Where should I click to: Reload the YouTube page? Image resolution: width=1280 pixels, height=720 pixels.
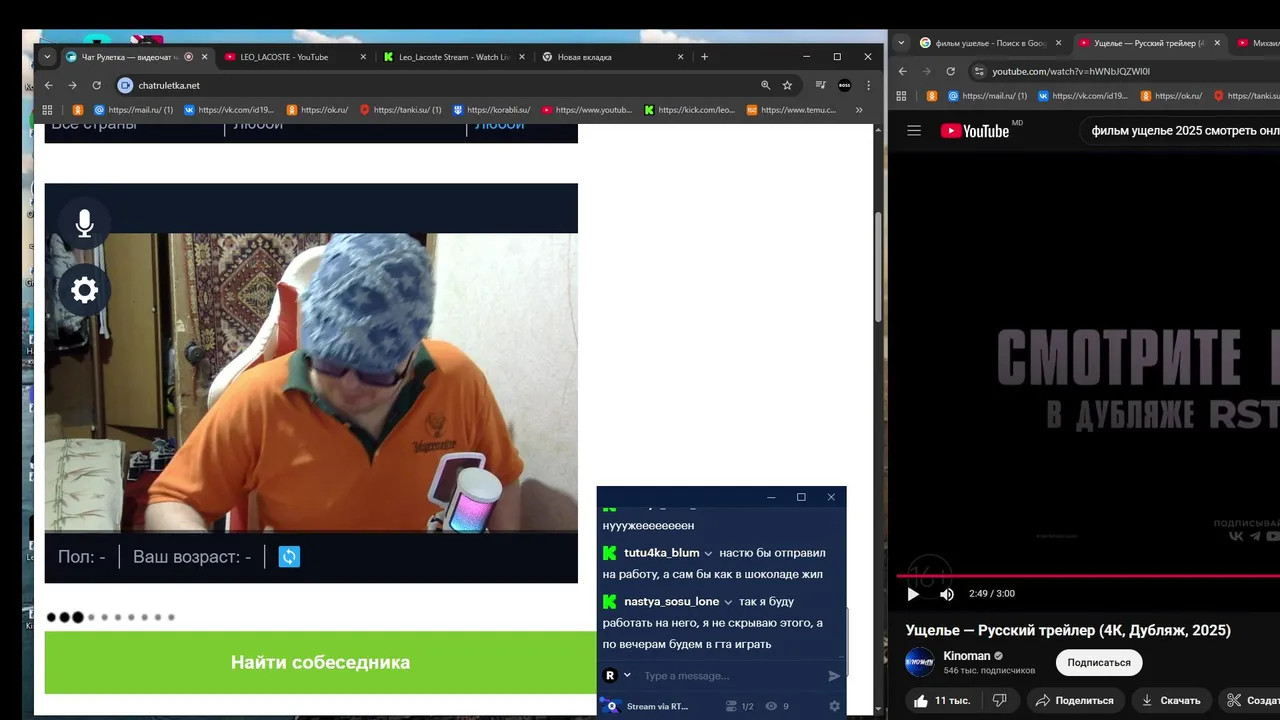point(950,71)
